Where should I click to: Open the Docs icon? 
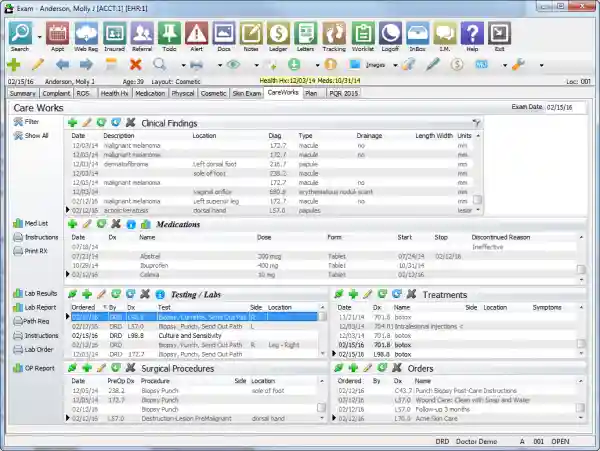224,33
